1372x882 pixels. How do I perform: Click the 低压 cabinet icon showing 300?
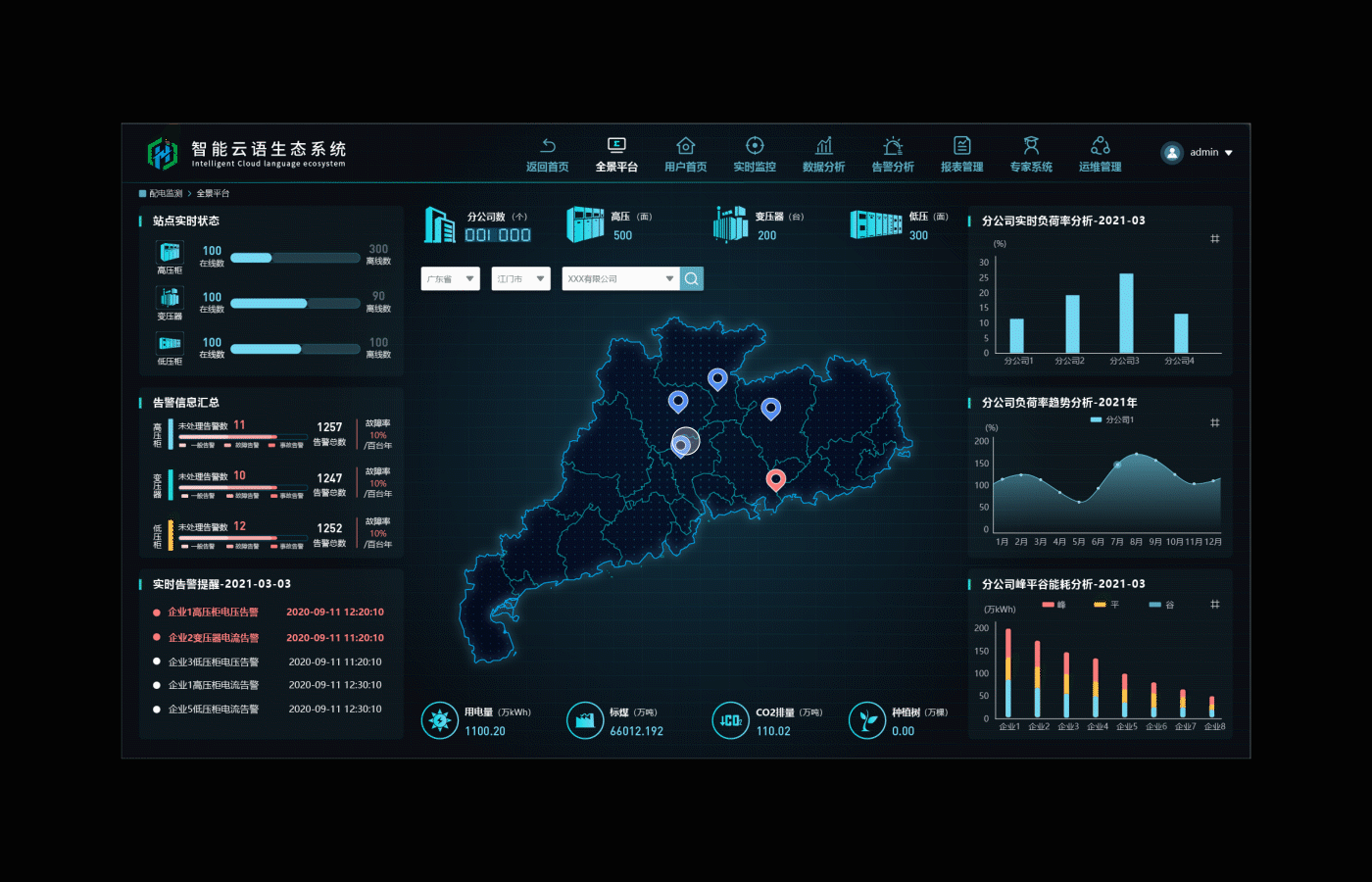click(876, 224)
